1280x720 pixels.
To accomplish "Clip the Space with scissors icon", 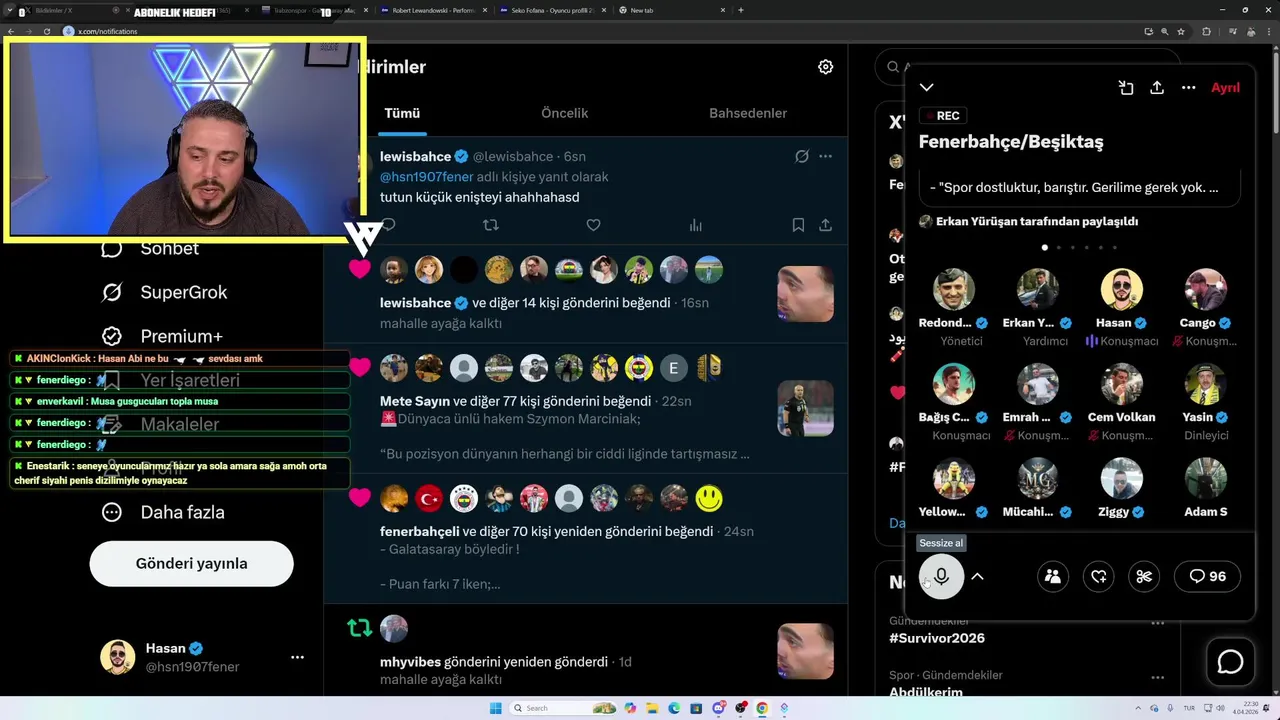I will (1144, 576).
